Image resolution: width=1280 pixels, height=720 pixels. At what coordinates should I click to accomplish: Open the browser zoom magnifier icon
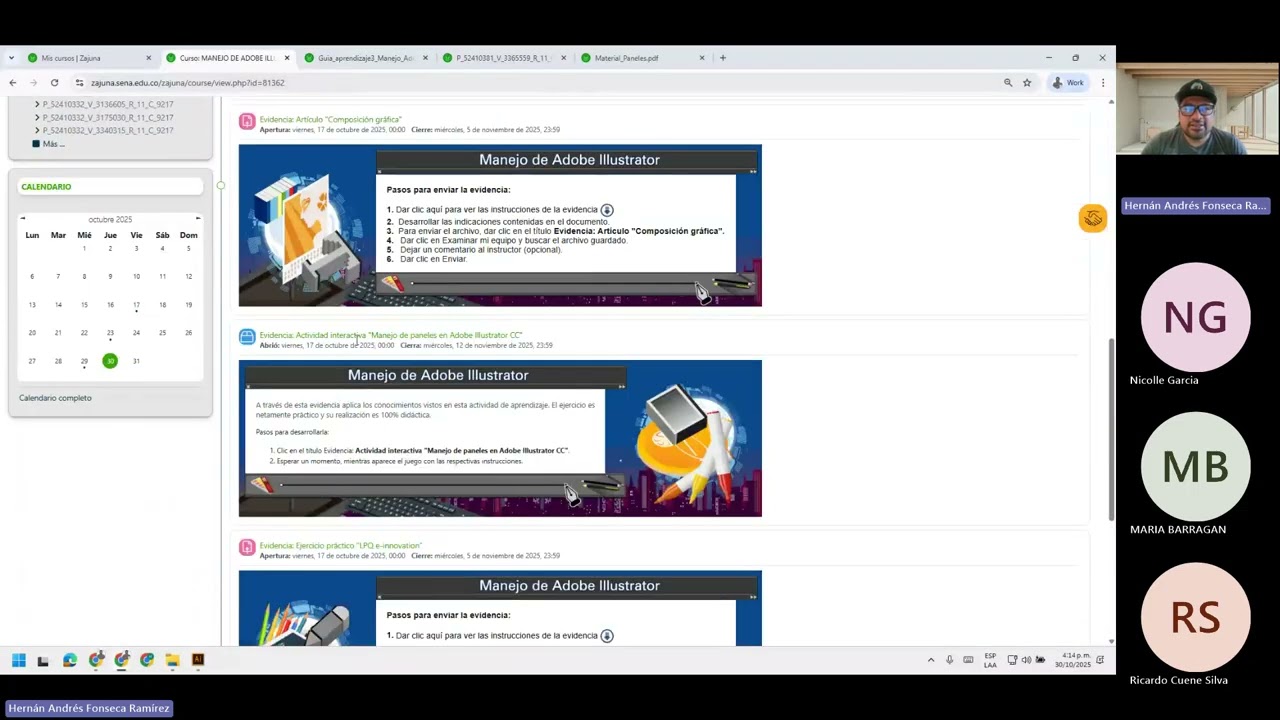point(1008,83)
